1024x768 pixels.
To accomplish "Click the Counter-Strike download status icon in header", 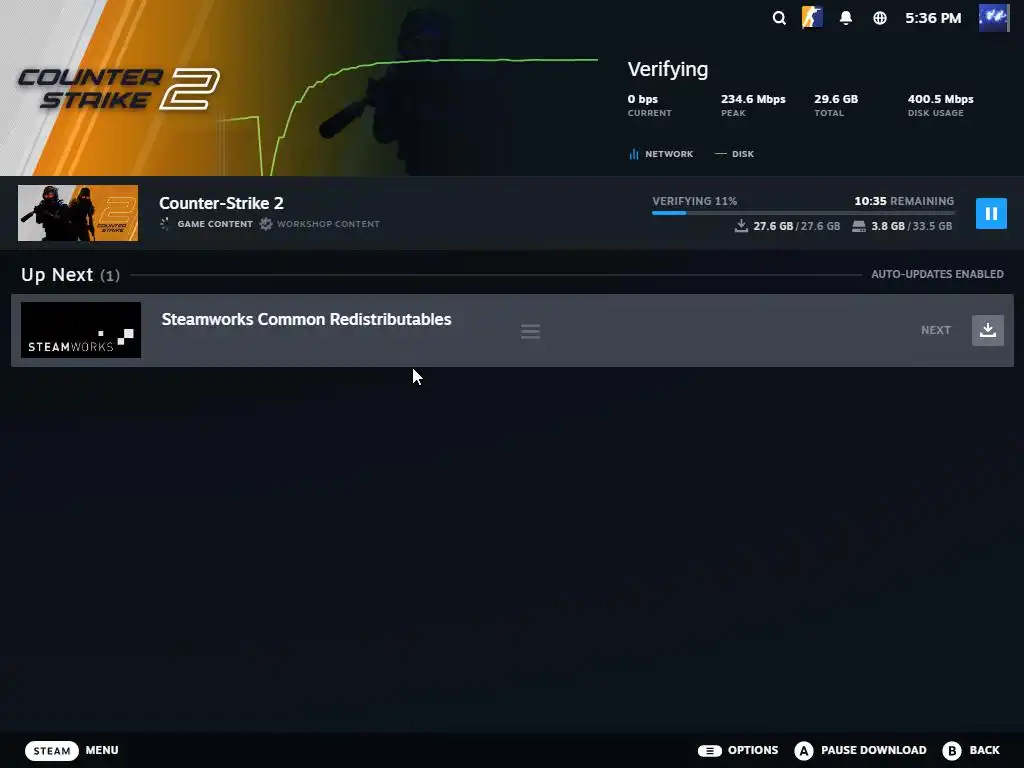I will [812, 18].
